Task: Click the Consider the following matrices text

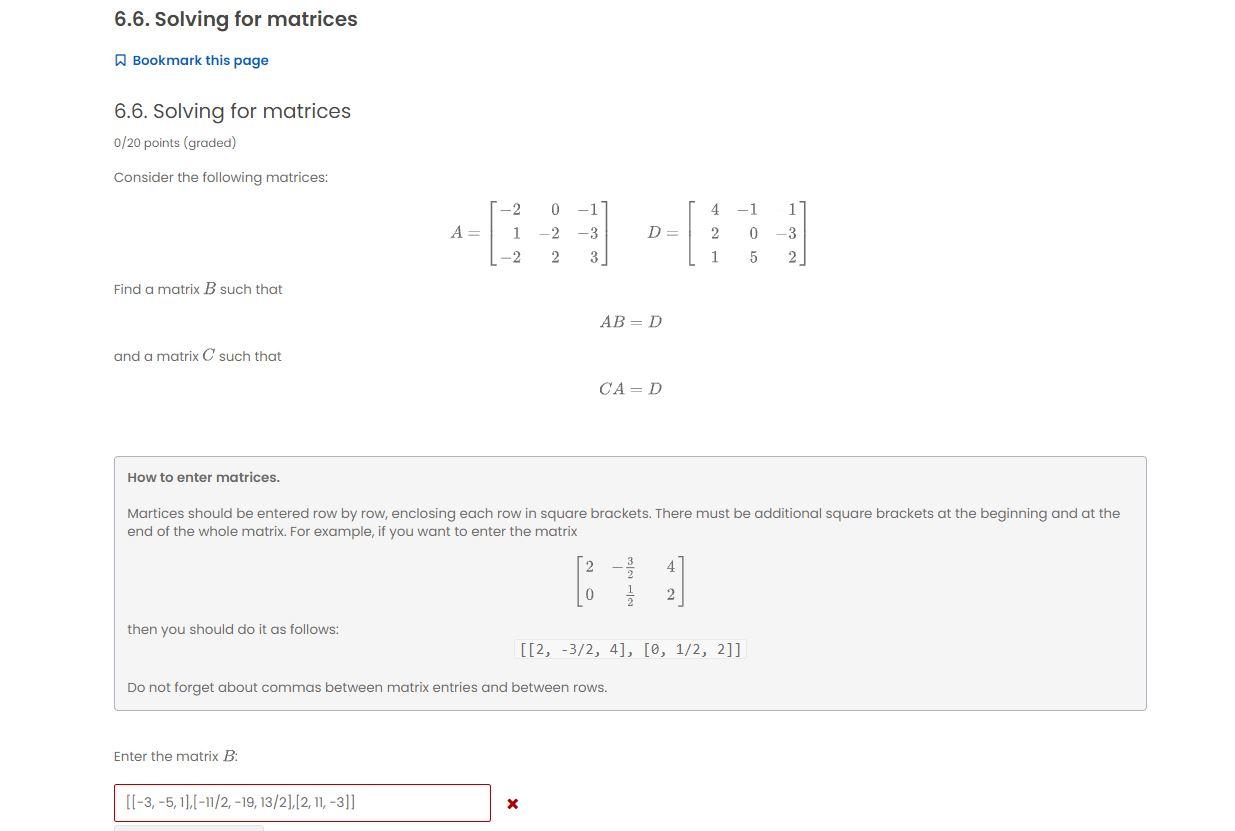Action: (221, 177)
